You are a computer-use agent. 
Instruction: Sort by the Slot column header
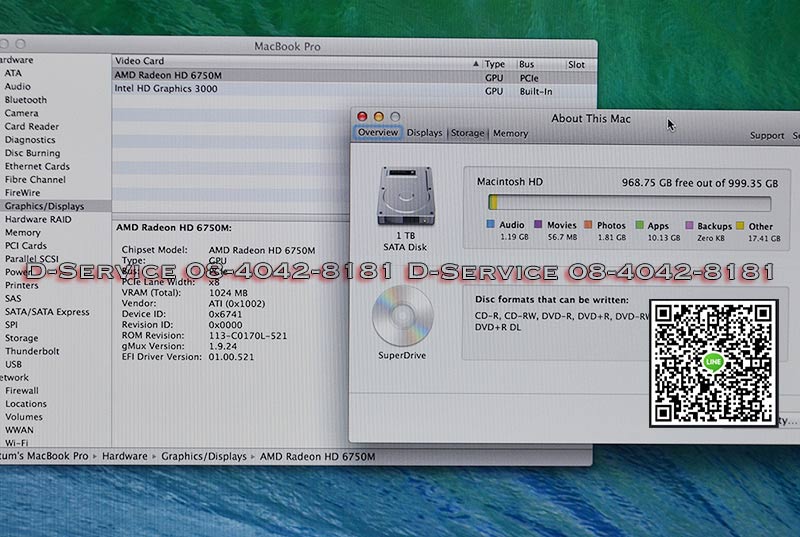[x=577, y=65]
